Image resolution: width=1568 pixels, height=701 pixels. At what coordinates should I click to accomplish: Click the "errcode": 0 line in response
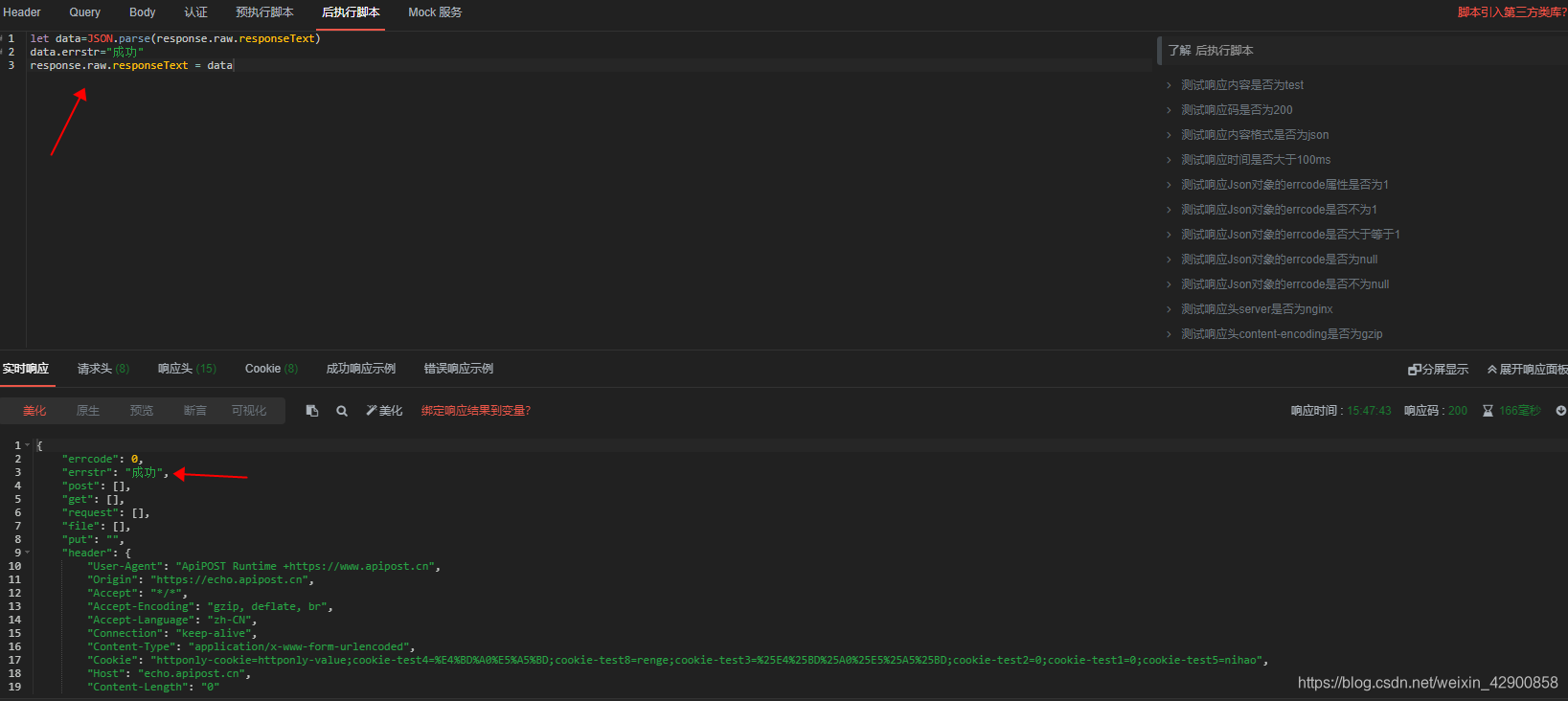102,459
